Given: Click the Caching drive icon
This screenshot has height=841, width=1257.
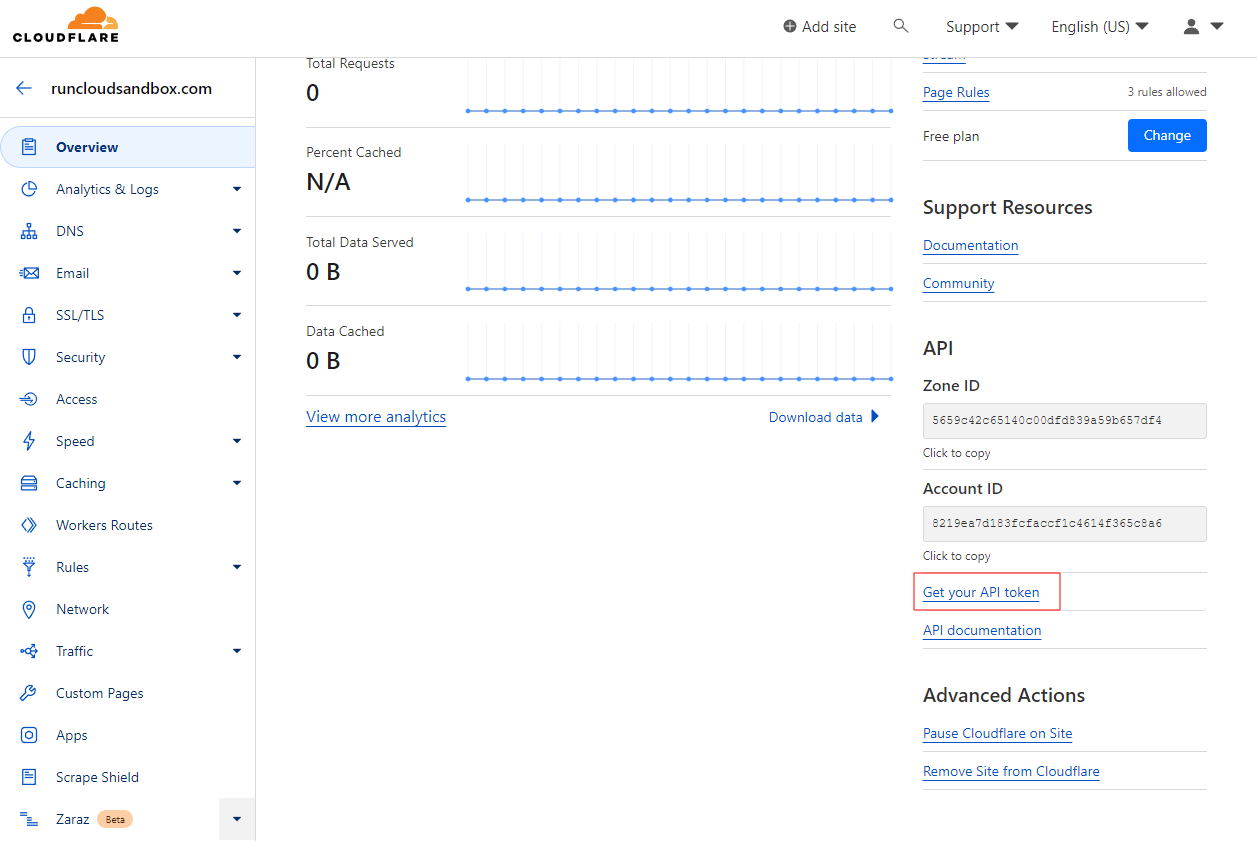Looking at the screenshot, I should (29, 483).
